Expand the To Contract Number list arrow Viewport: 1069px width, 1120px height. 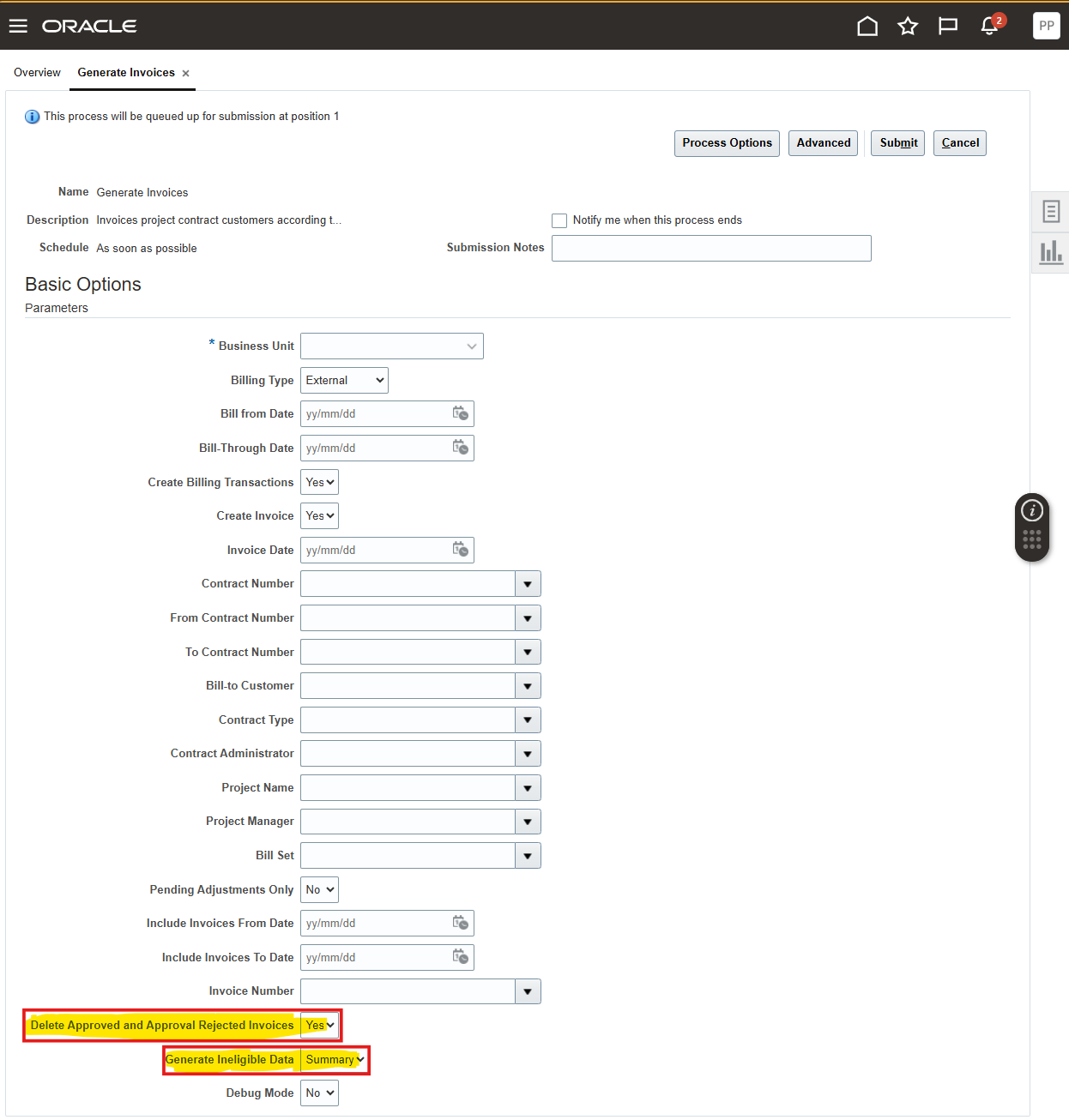pos(528,652)
